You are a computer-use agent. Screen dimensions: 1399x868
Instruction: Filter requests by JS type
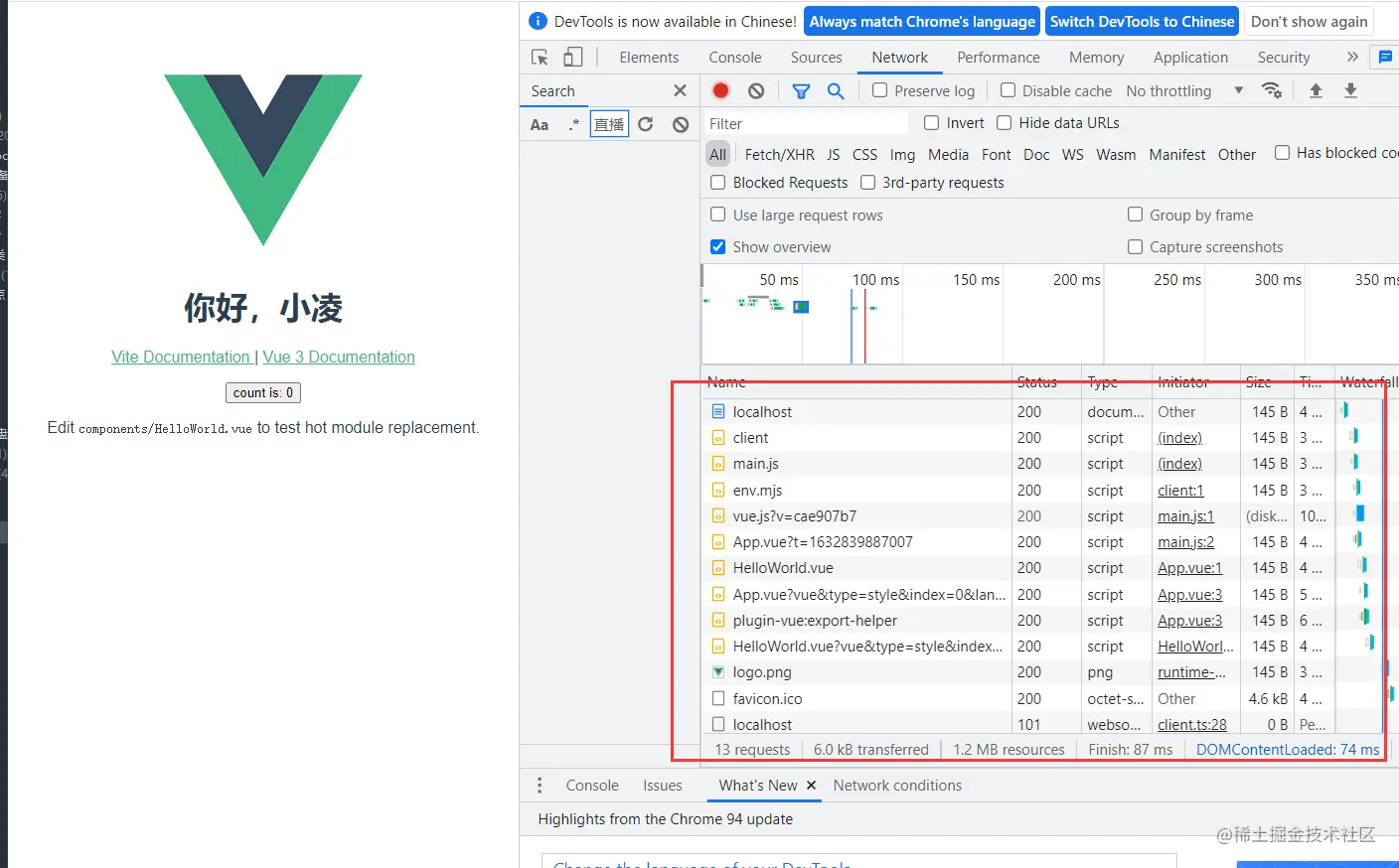tap(834, 154)
